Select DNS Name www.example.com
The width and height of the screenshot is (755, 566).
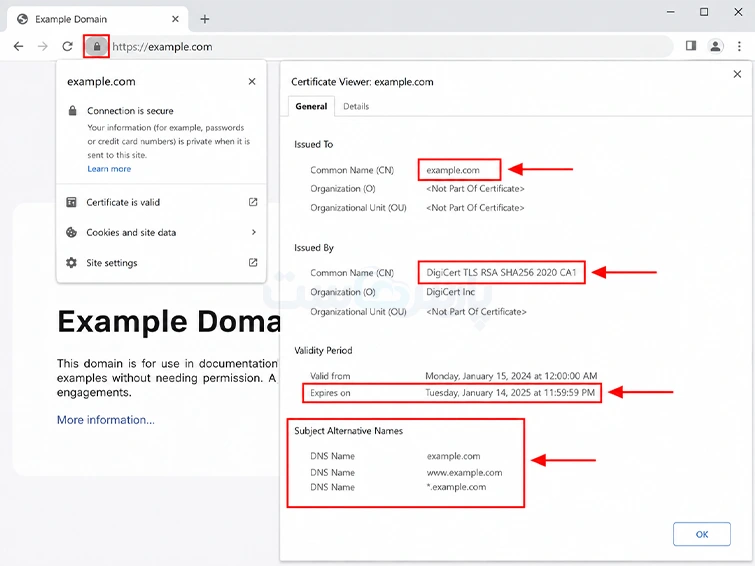click(464, 473)
